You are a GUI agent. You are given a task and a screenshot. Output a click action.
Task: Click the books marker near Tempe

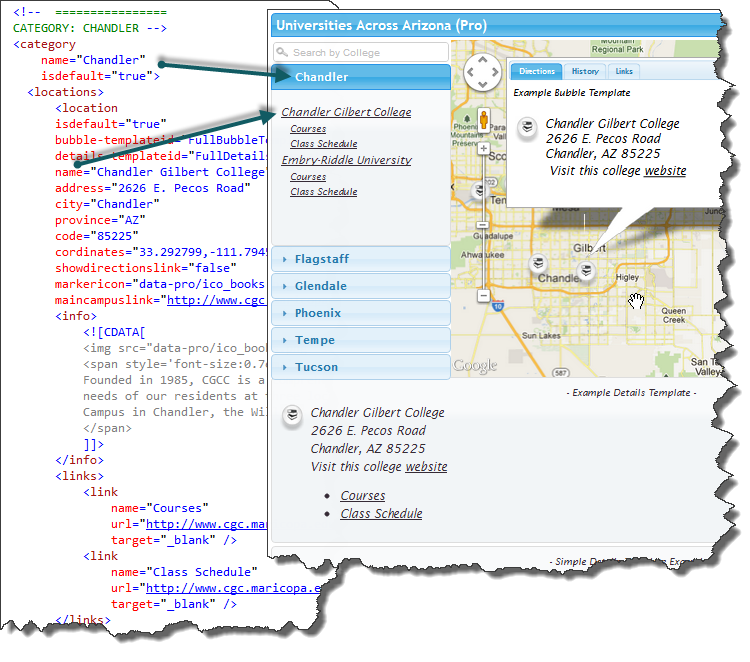click(x=479, y=190)
